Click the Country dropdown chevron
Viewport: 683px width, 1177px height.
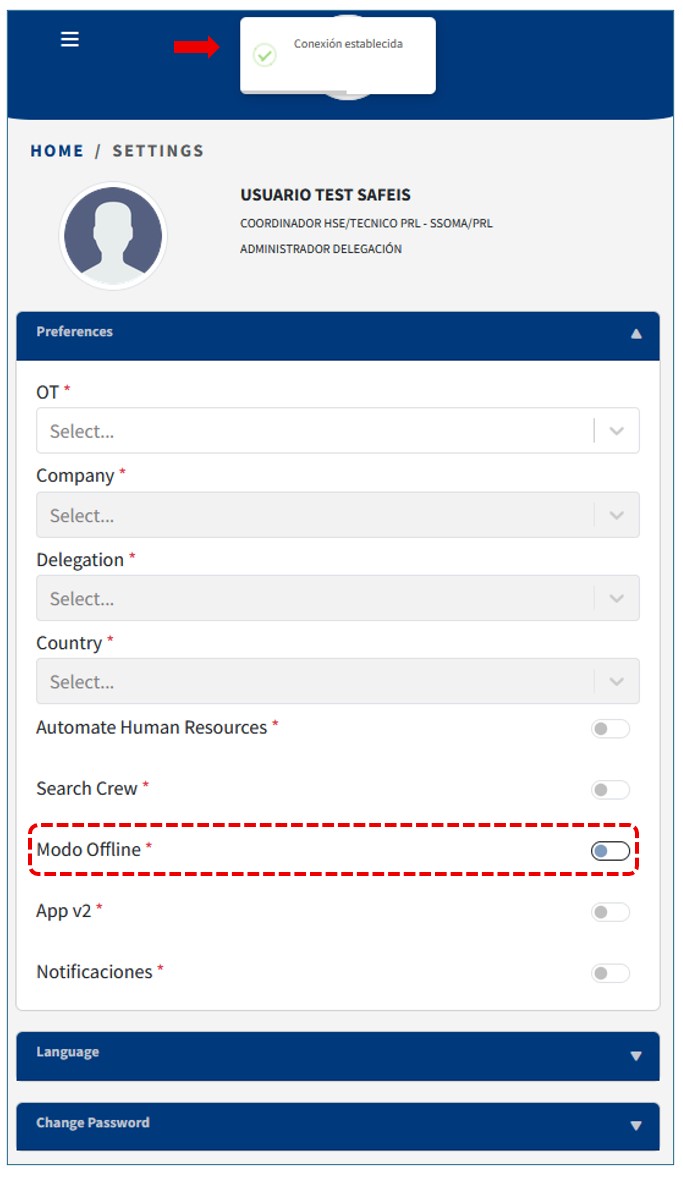pos(617,681)
